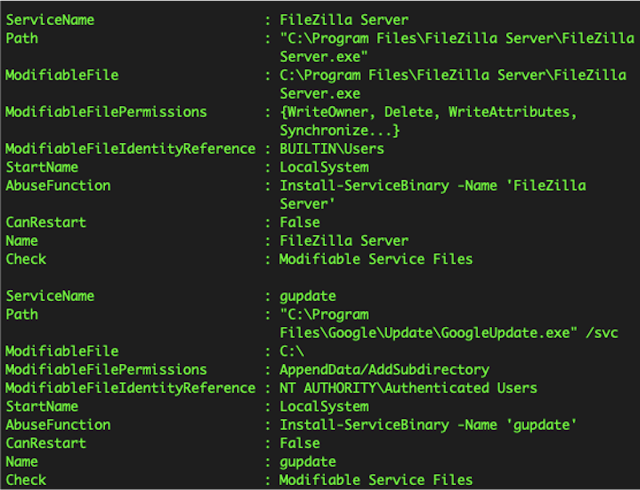Image resolution: width=640 pixels, height=490 pixels.
Task: Select the BUILTIN\Users identity reference value
Action: [331, 149]
